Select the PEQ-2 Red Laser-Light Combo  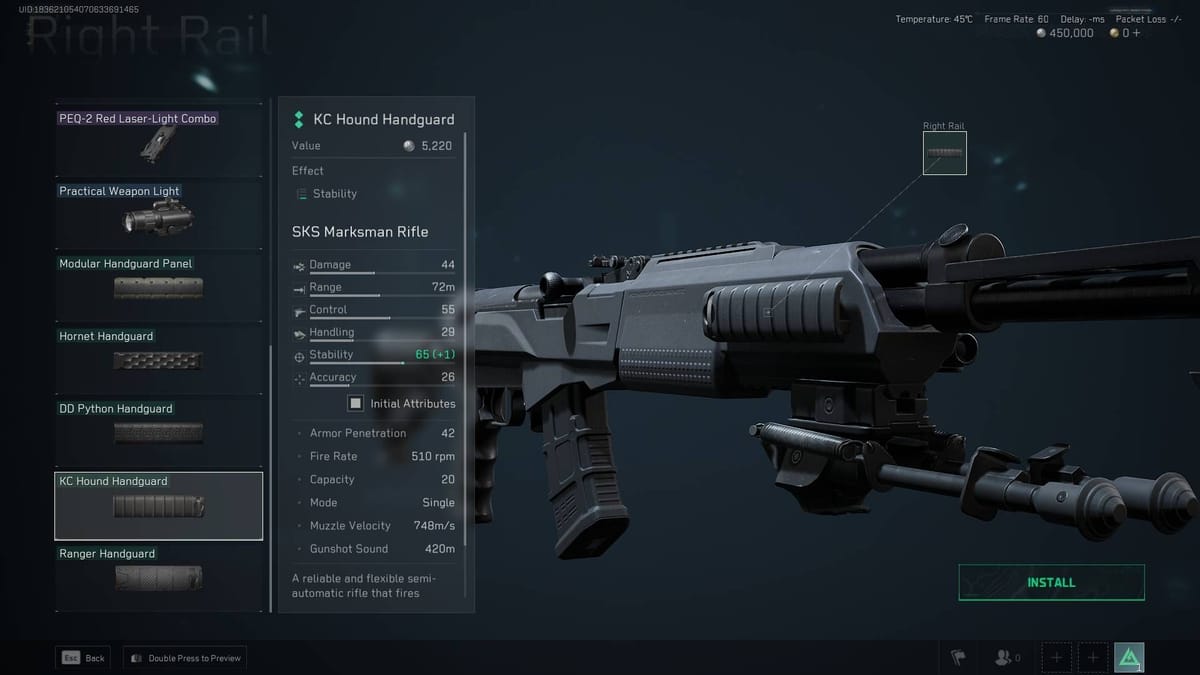pos(158,138)
